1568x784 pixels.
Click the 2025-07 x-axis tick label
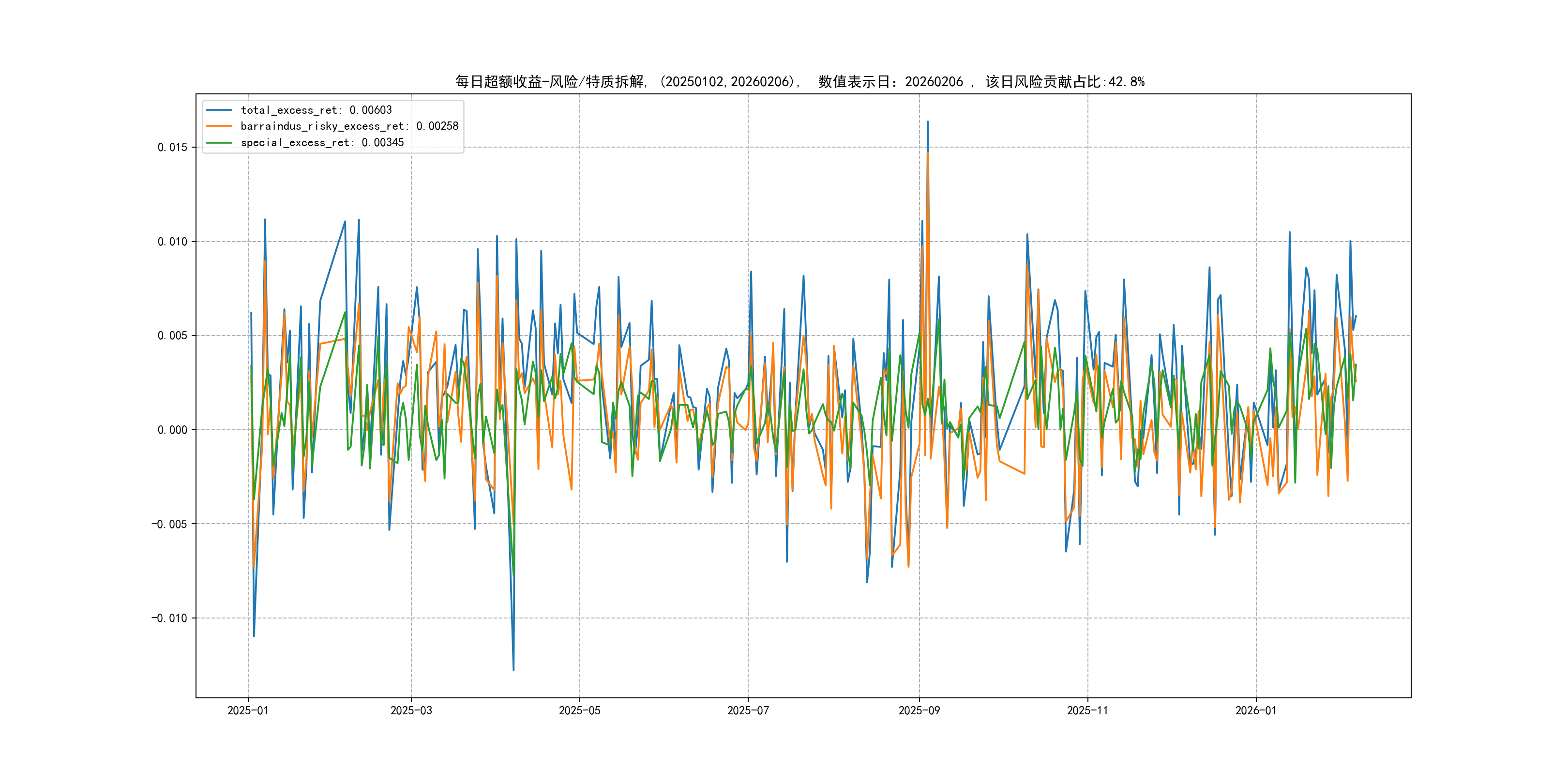tap(748, 711)
